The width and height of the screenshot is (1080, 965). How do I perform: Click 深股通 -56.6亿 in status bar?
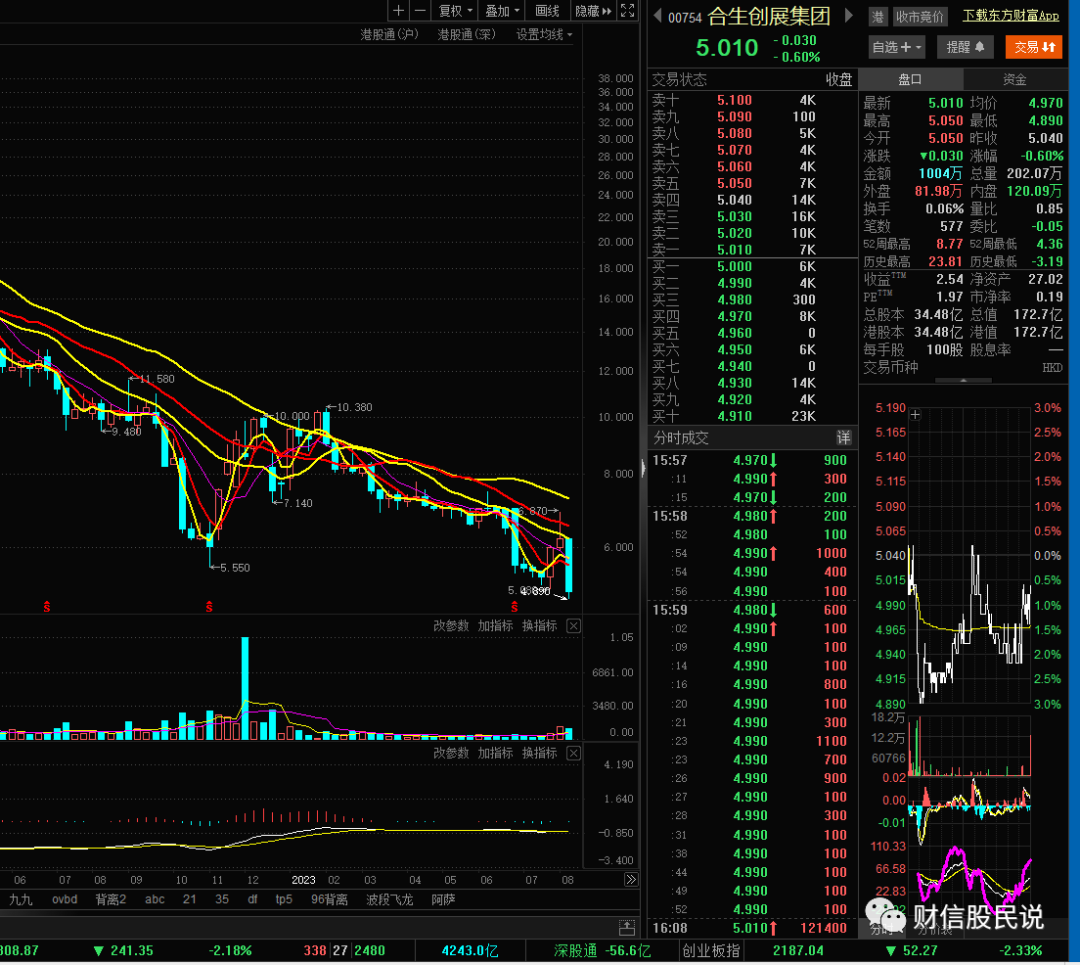(602, 951)
